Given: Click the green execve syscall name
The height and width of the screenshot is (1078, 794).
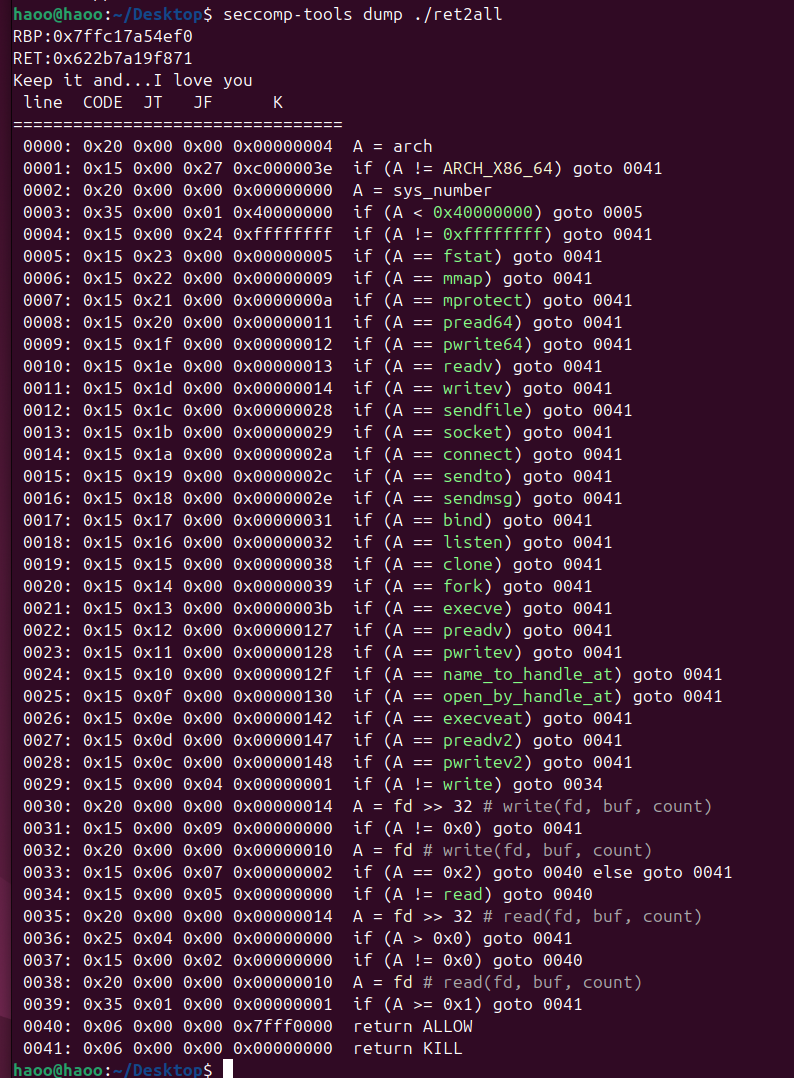Looking at the screenshot, I should coord(472,608).
